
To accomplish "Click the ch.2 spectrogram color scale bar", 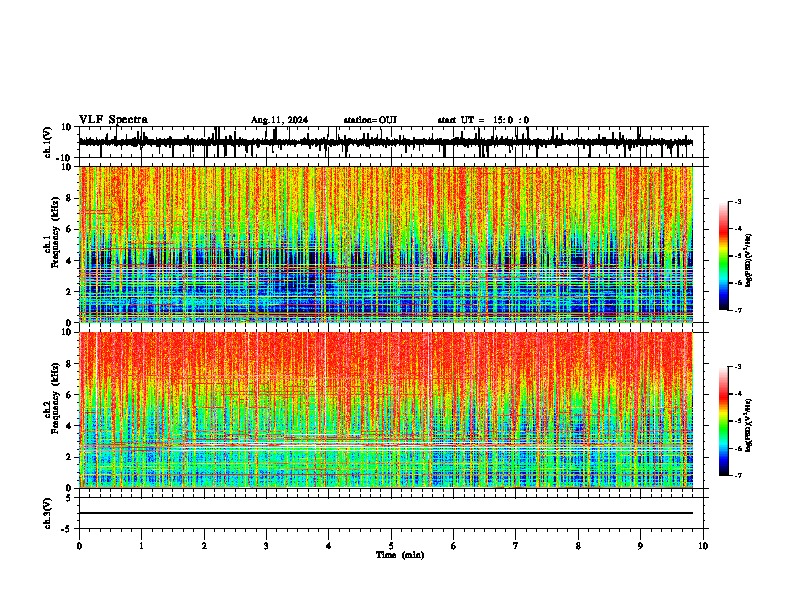I will 724,421.
